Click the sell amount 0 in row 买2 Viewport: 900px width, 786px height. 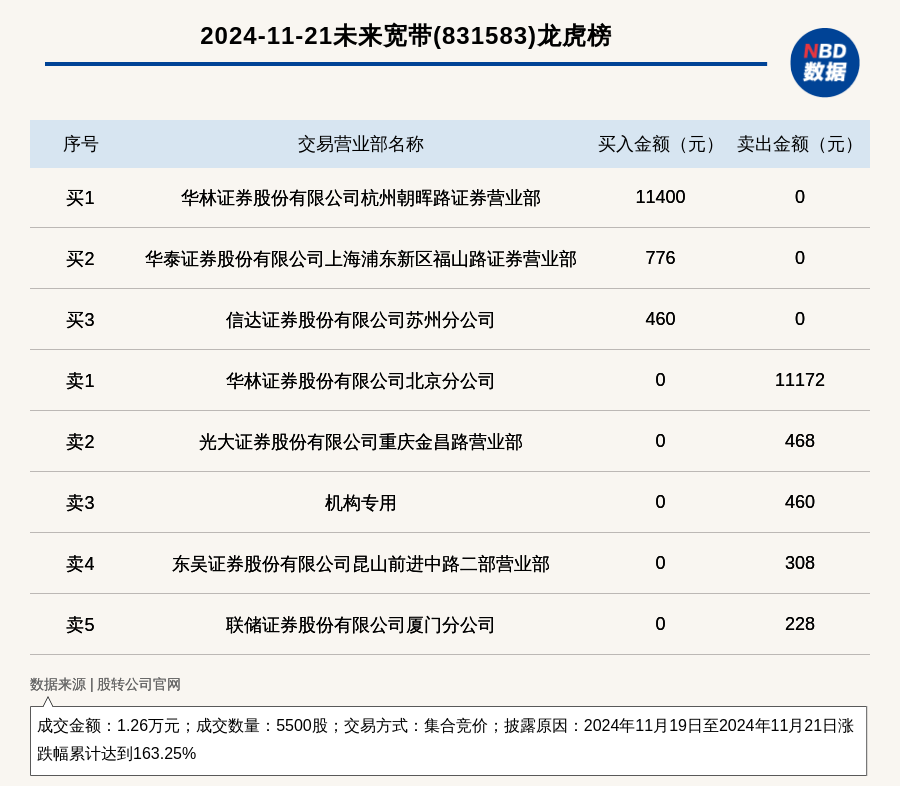click(800, 258)
